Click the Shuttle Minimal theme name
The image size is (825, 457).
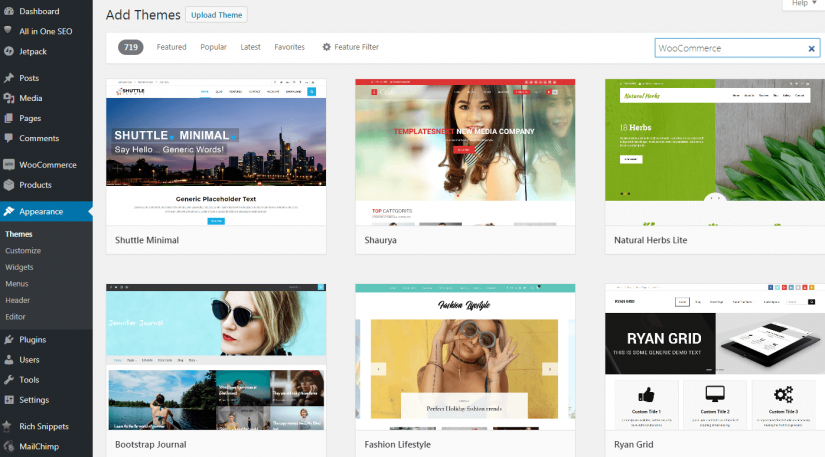tap(147, 240)
